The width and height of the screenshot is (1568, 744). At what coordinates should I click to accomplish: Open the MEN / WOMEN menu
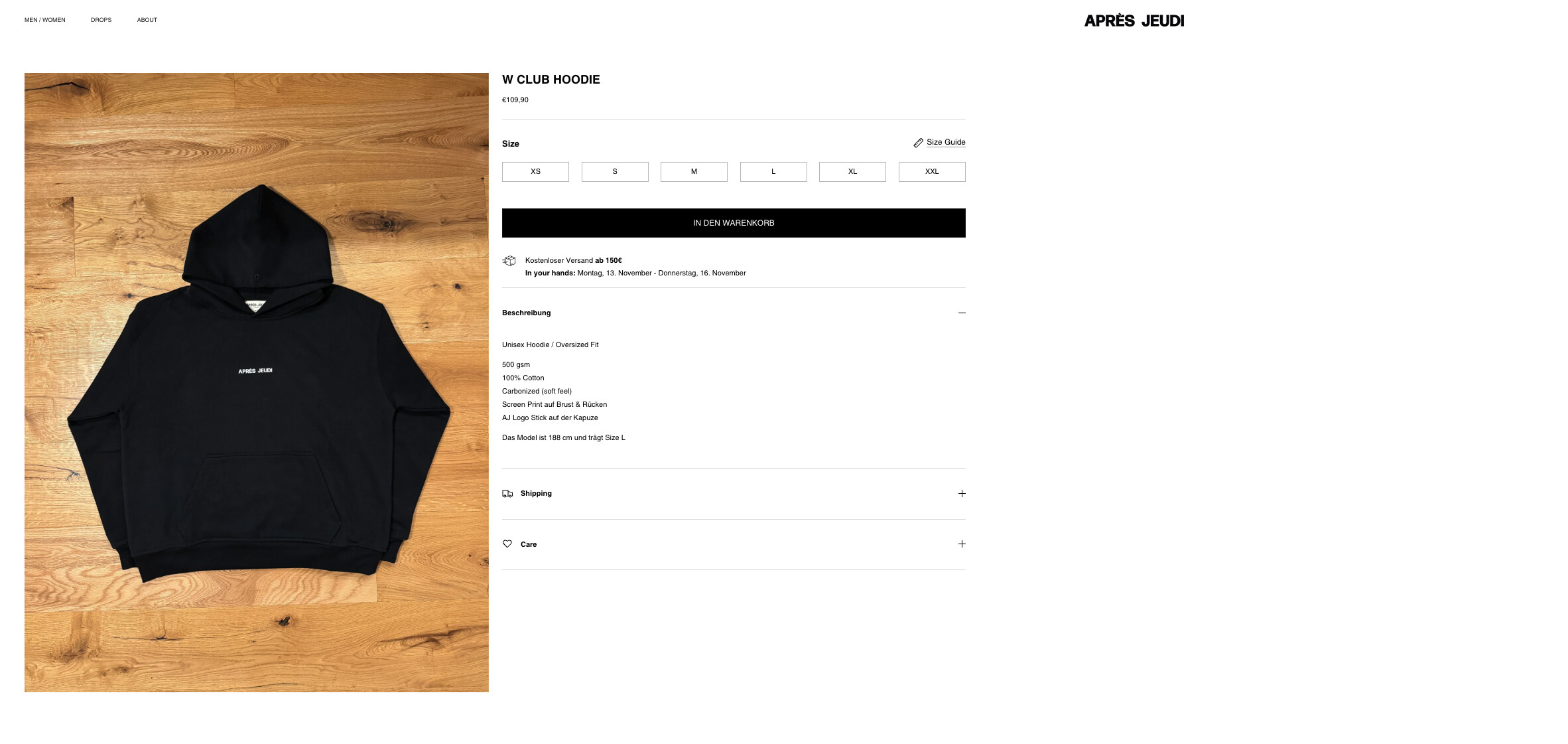[45, 20]
